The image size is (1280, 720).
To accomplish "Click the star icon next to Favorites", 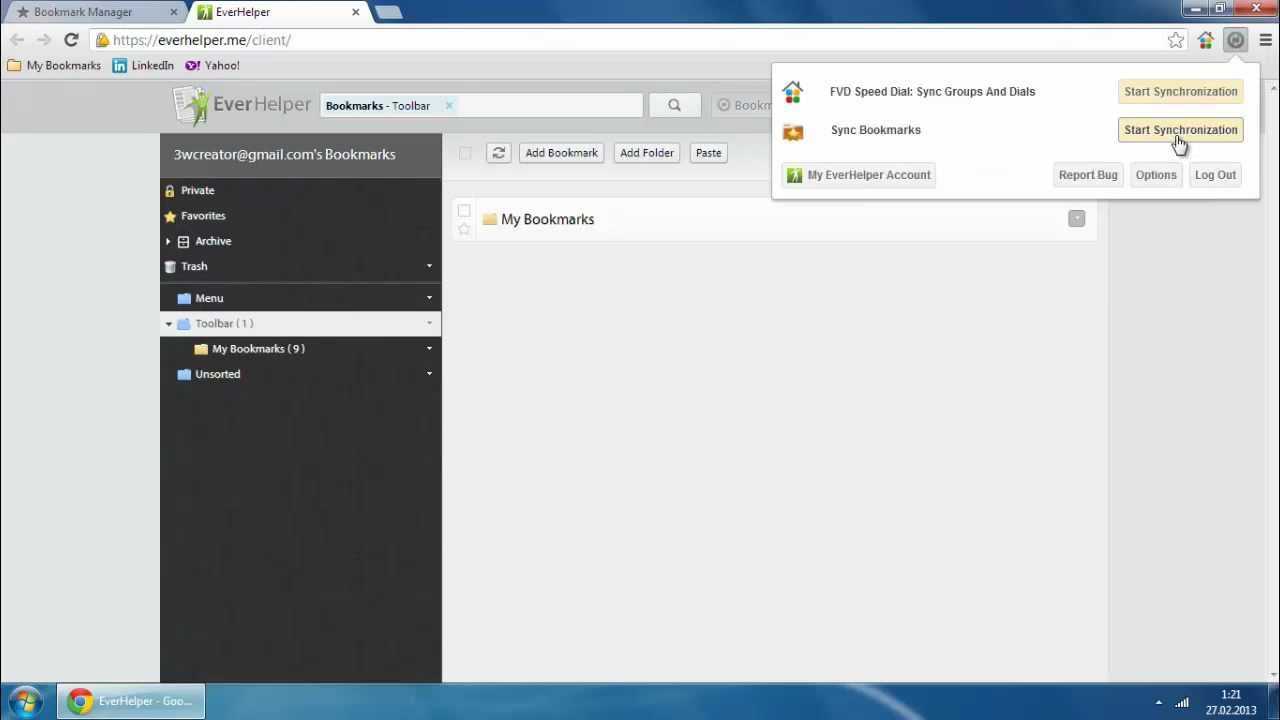I will click(170, 216).
